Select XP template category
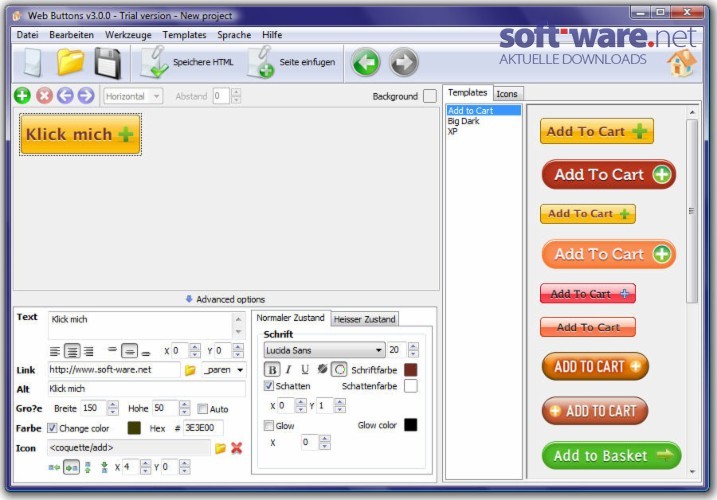This screenshot has height=500, width=717. pos(452,131)
